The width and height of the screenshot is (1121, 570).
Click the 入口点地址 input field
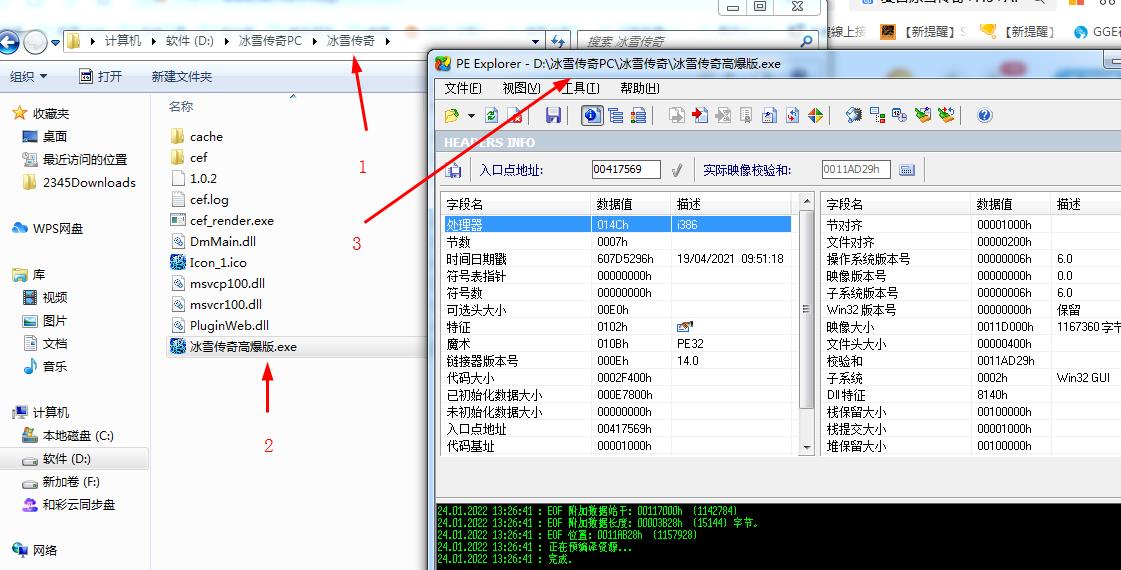pyautogui.click(x=626, y=170)
